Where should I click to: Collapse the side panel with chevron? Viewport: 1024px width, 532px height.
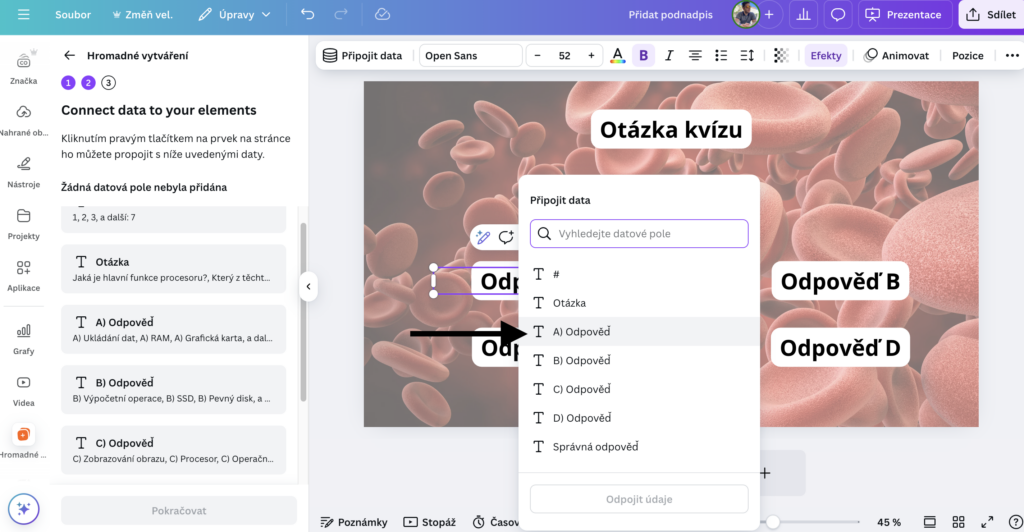click(x=308, y=287)
